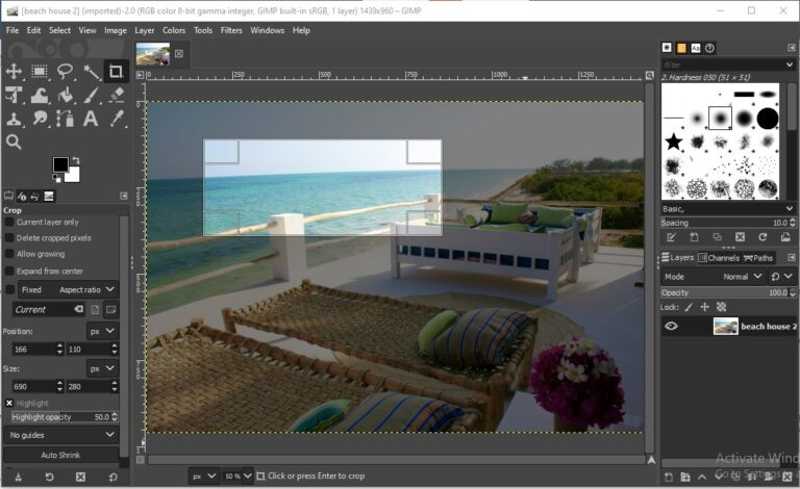Screen dimensions: 800x489
Task: Select the Text tool
Action: [91, 119]
